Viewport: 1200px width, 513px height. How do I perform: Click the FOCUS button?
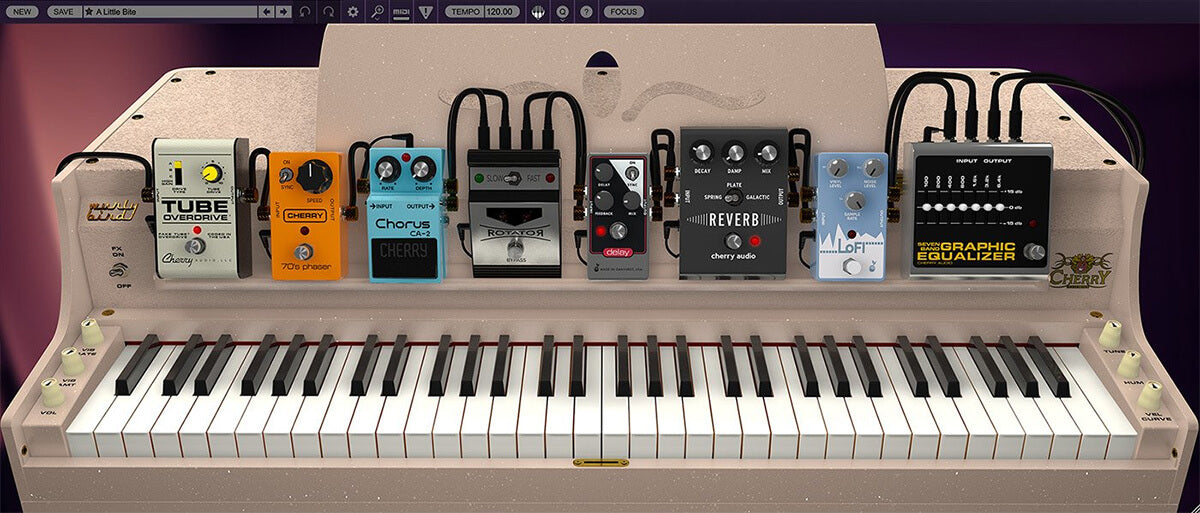pyautogui.click(x=623, y=12)
